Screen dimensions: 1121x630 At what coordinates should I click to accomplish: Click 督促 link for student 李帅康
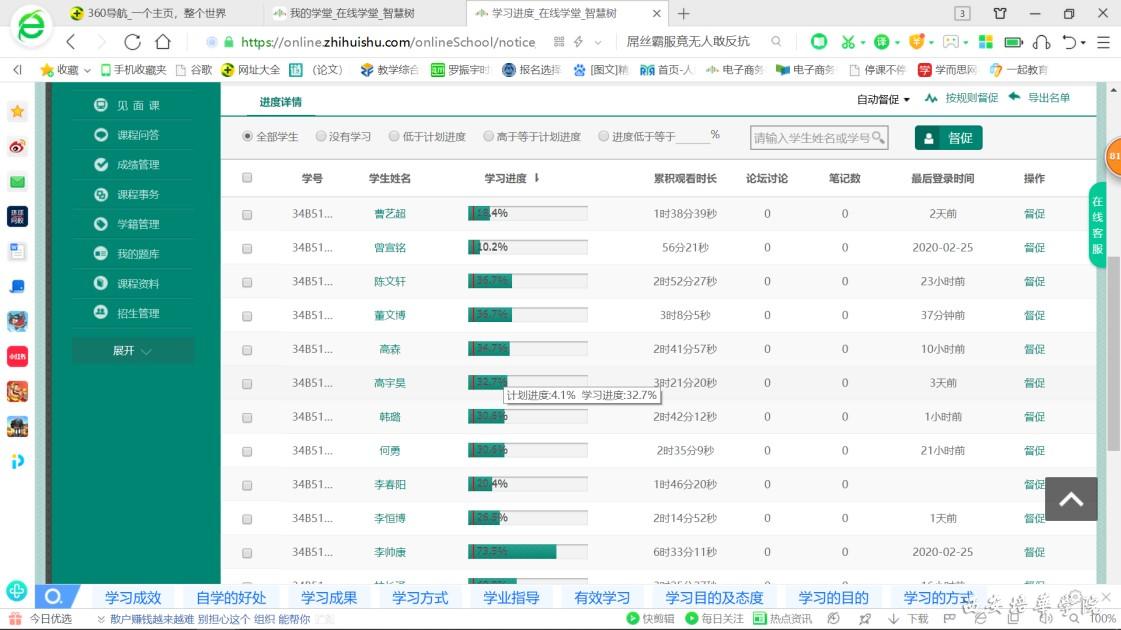1034,552
